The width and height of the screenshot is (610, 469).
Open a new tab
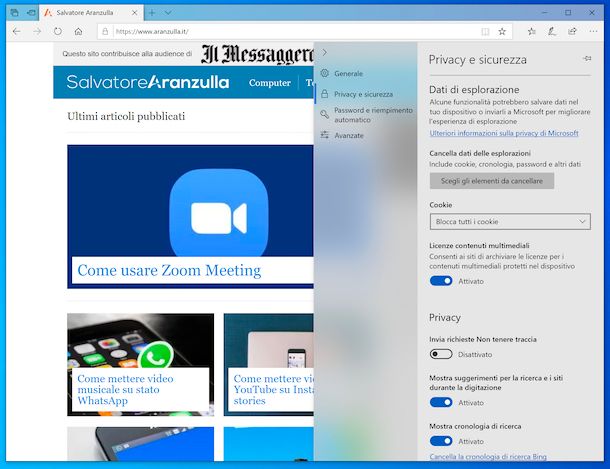pos(152,13)
